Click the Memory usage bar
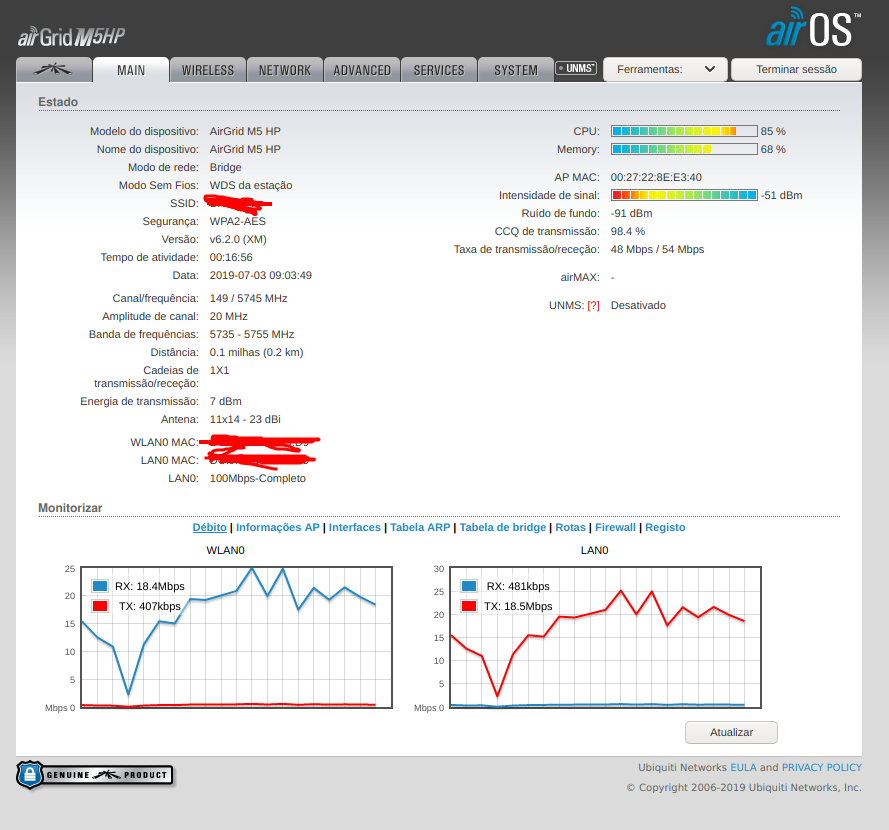 click(x=684, y=149)
